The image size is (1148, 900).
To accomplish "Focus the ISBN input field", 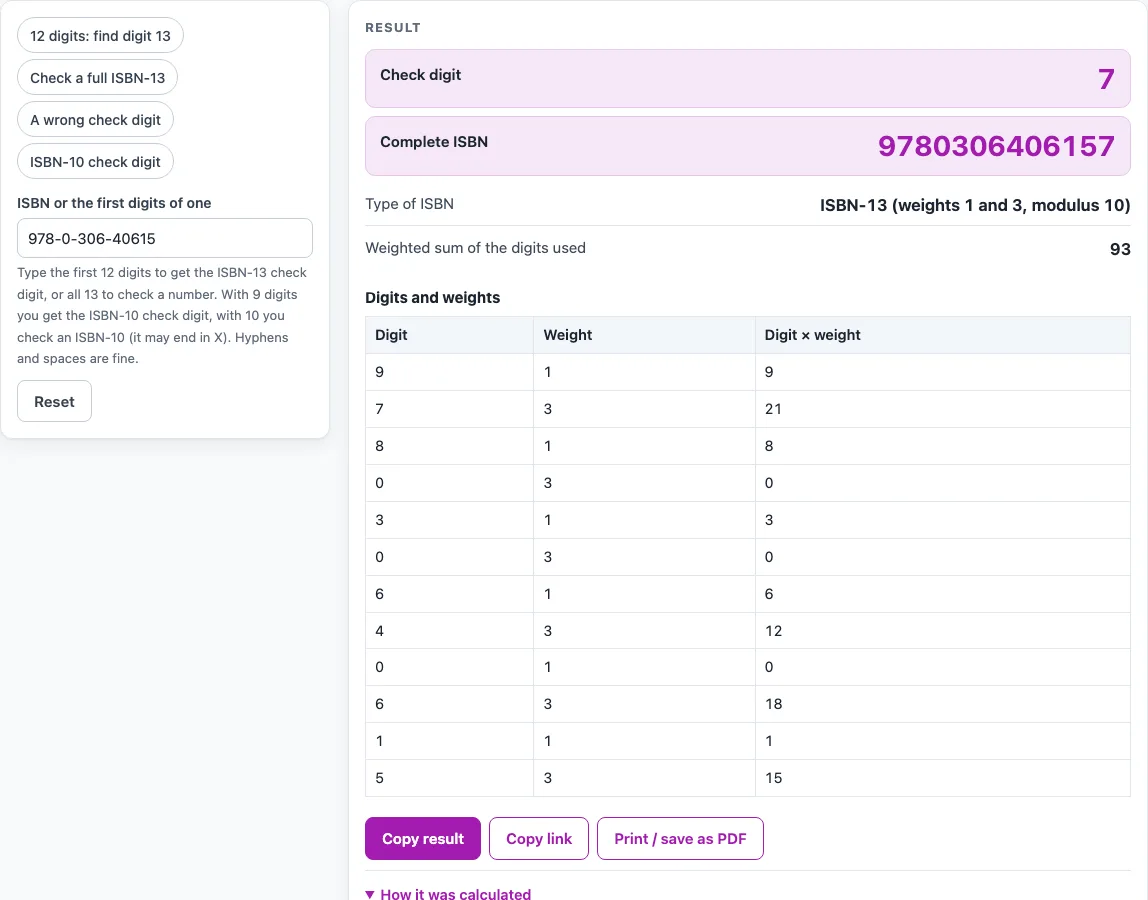I will [x=165, y=238].
